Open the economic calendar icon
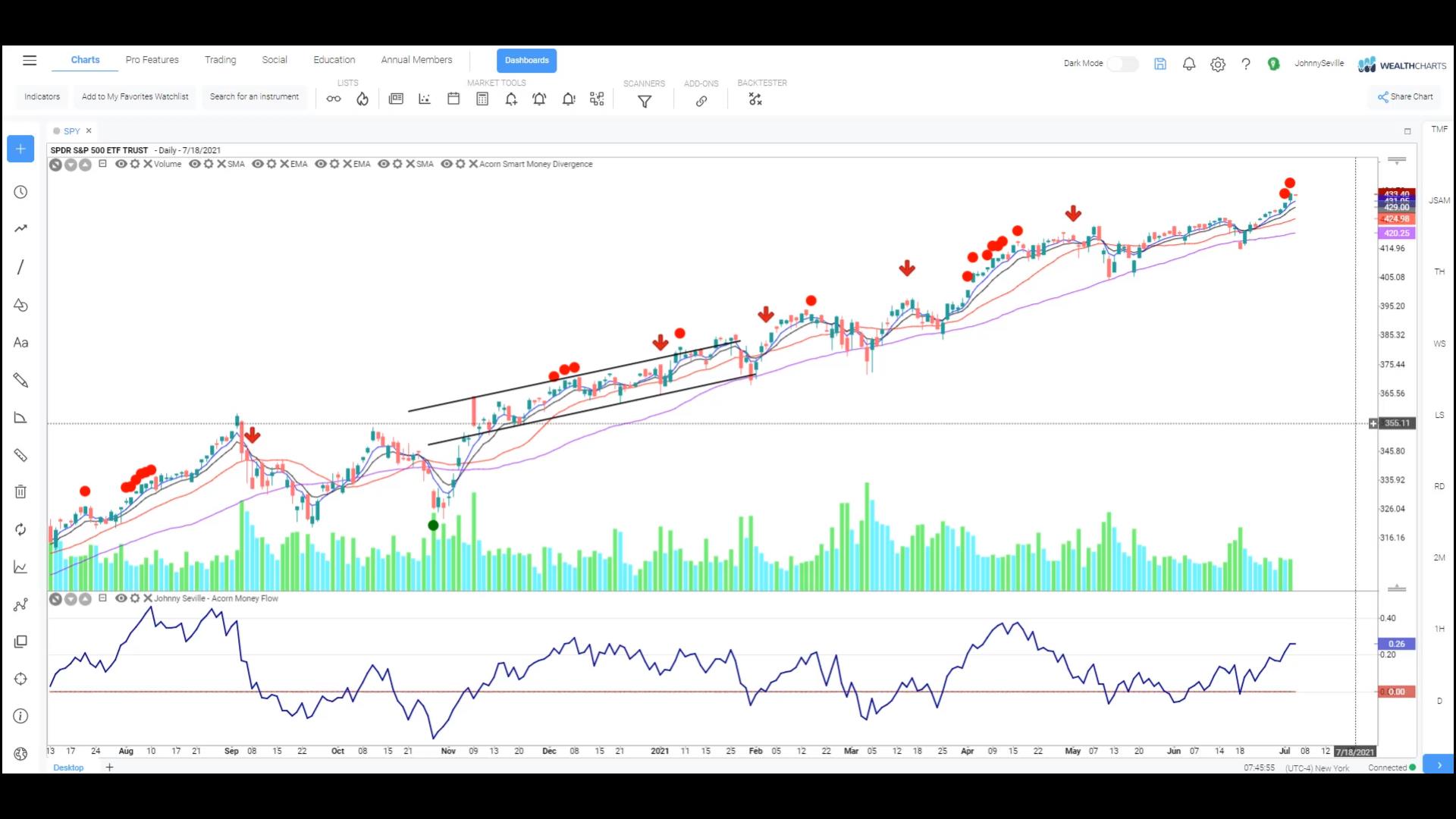Screen dimensions: 1456x819 pyautogui.click(x=453, y=99)
